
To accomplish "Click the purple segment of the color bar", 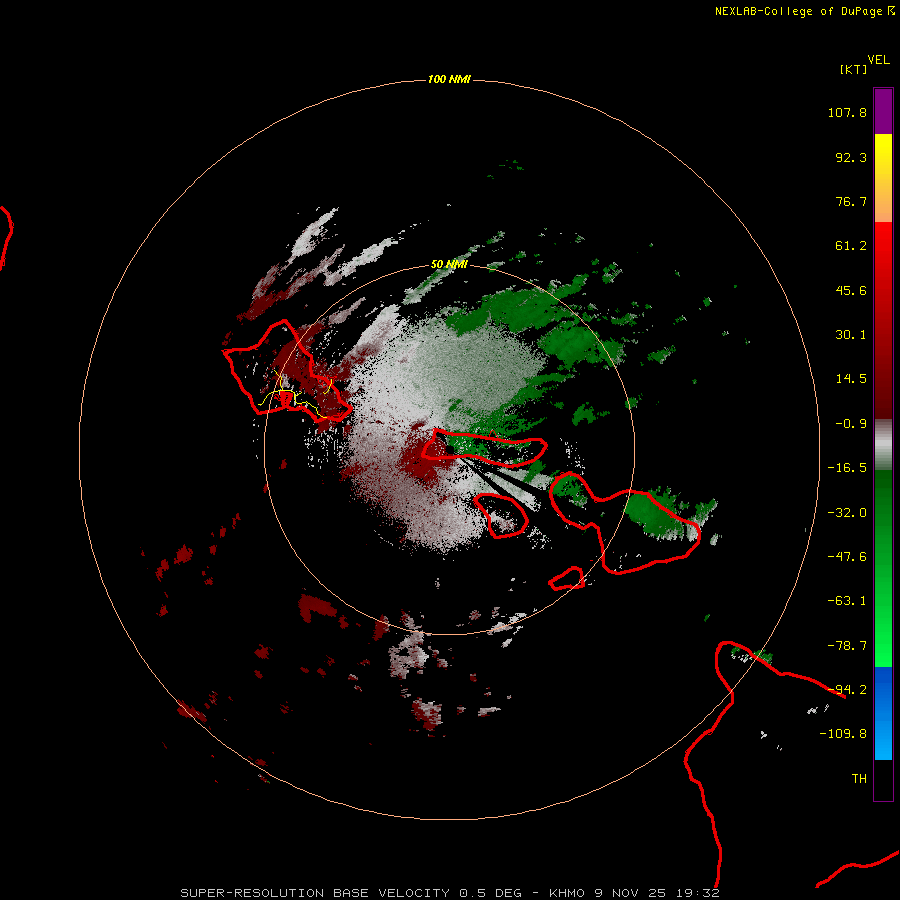I will coord(883,112).
